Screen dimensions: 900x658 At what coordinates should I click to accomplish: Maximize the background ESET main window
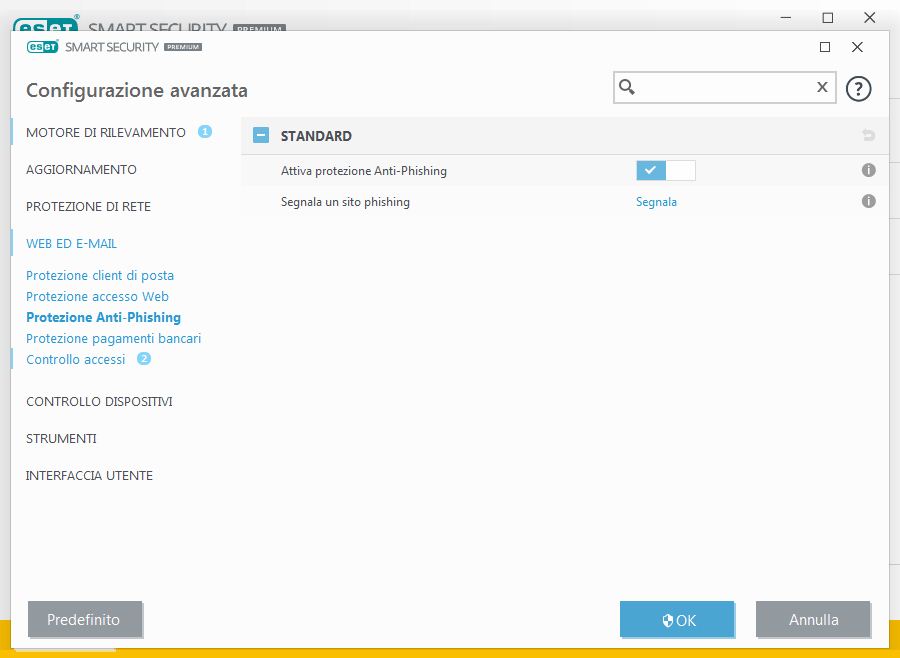pyautogui.click(x=828, y=18)
